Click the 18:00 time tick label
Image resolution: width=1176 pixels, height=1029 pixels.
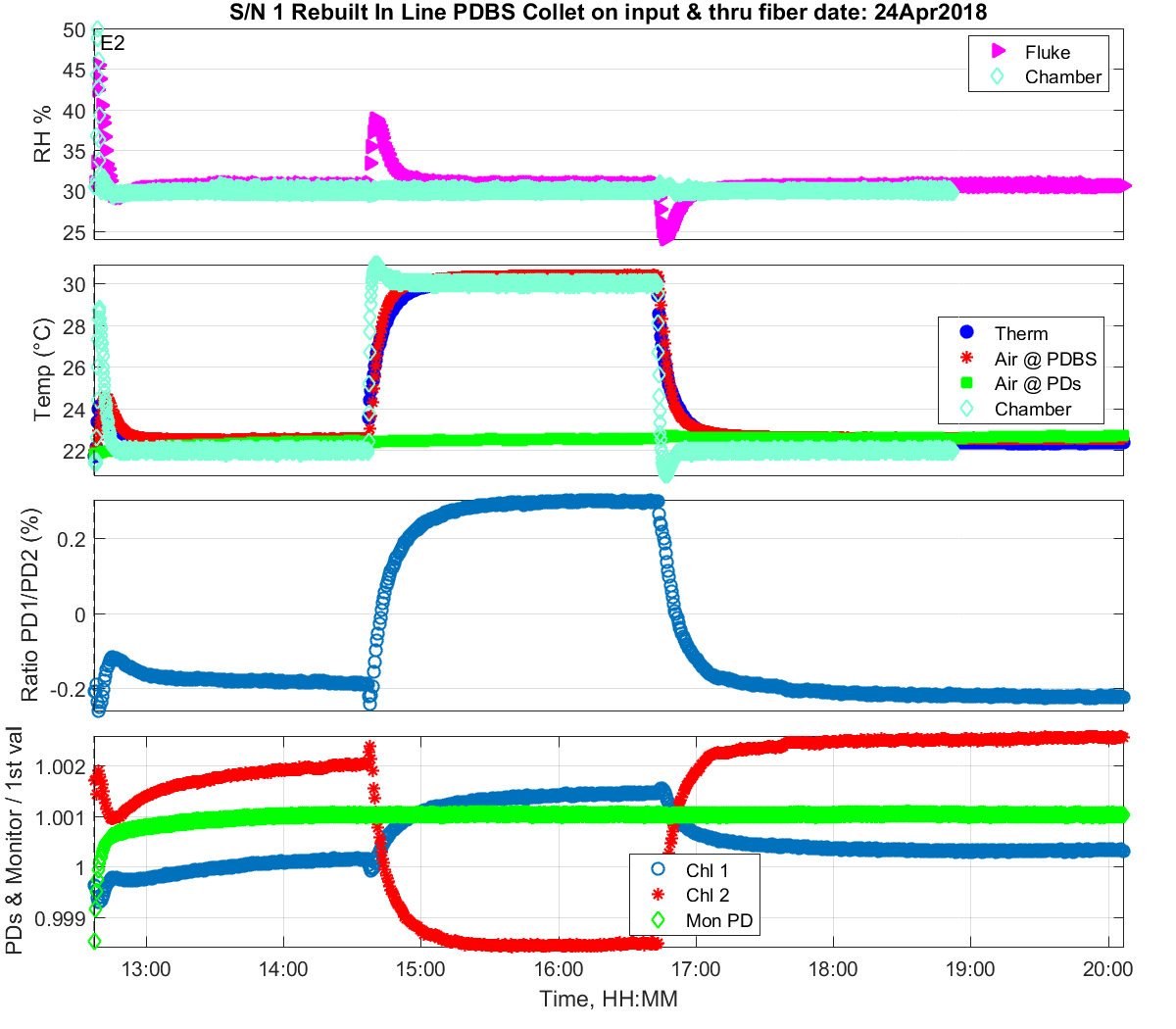pyautogui.click(x=833, y=969)
